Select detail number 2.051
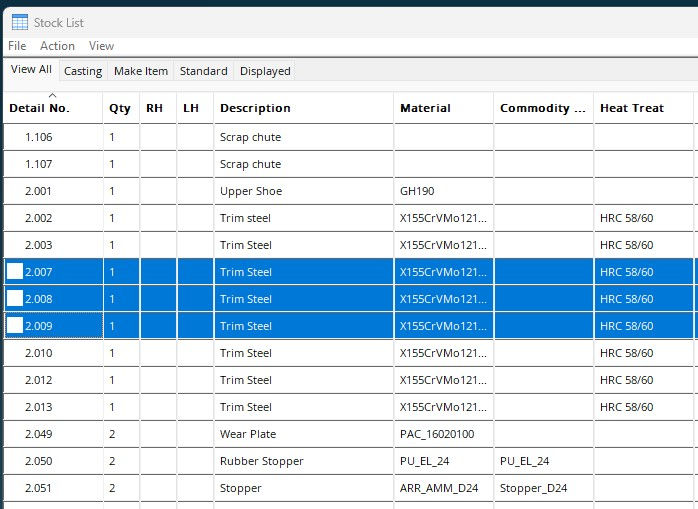 pos(39,488)
